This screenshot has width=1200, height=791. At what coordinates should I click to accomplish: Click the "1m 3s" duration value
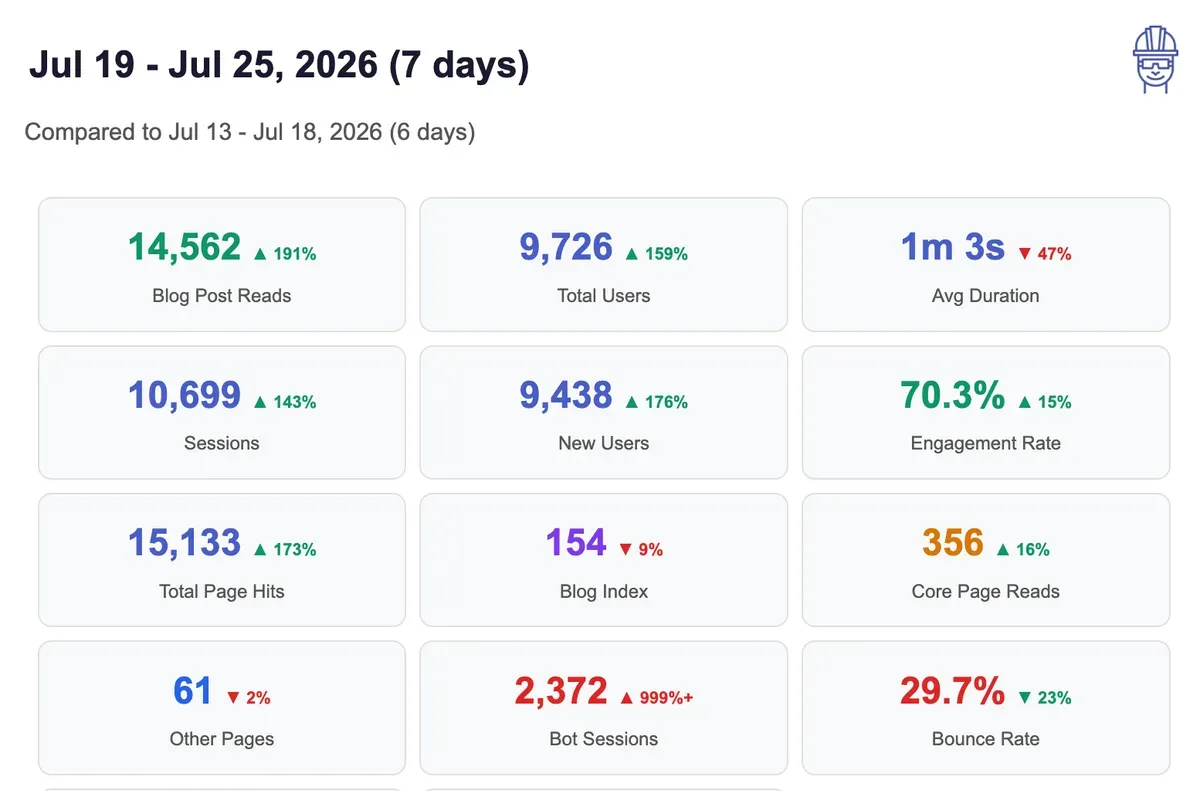[953, 247]
